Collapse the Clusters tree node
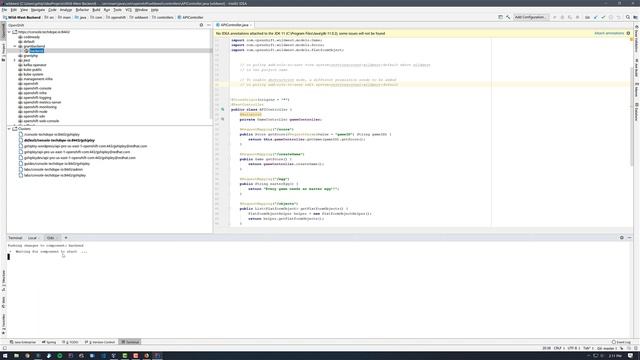This screenshot has width=640, height=360. (x=9, y=129)
